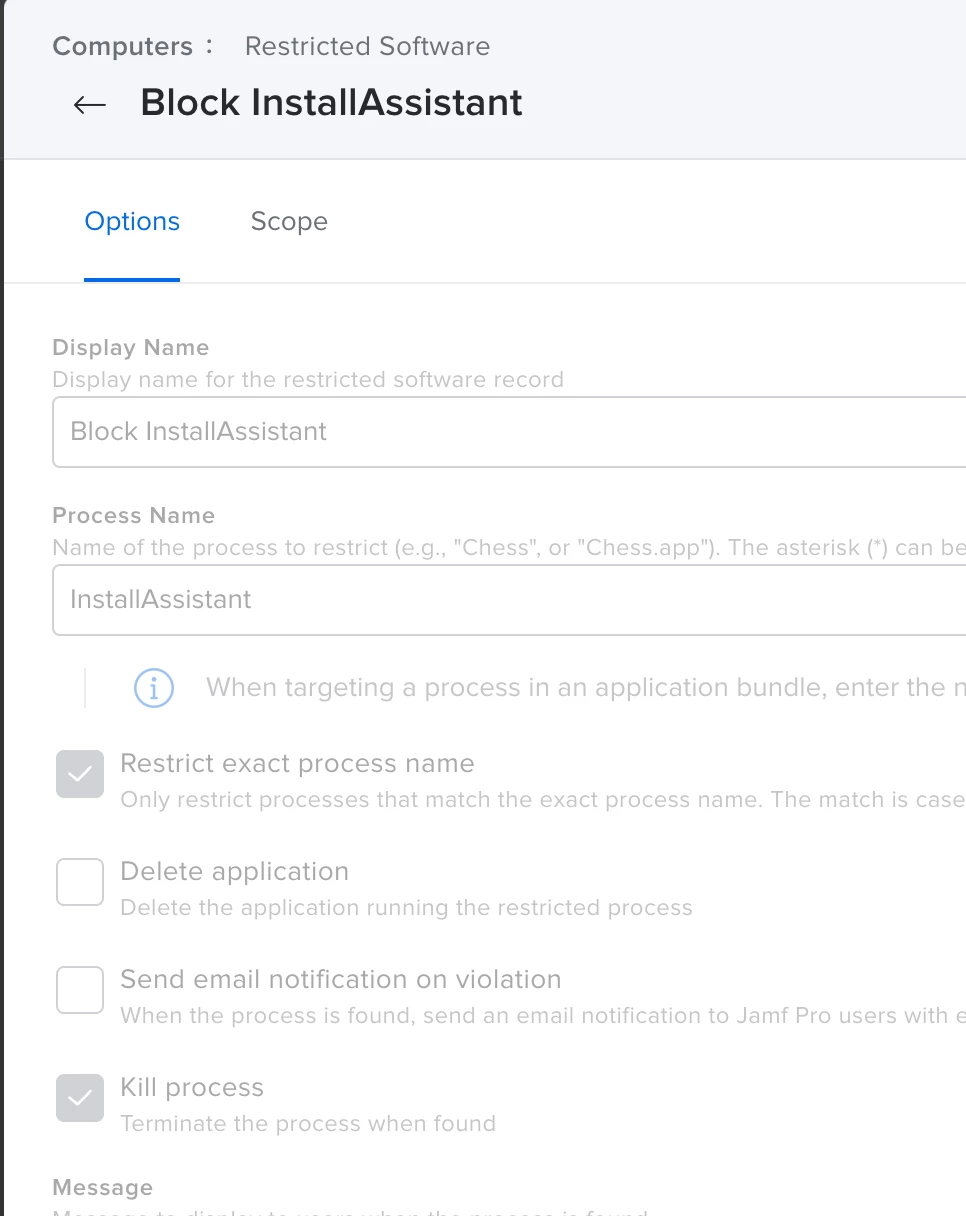Image resolution: width=966 pixels, height=1216 pixels.
Task: Open the Options tab
Action: [x=132, y=221]
